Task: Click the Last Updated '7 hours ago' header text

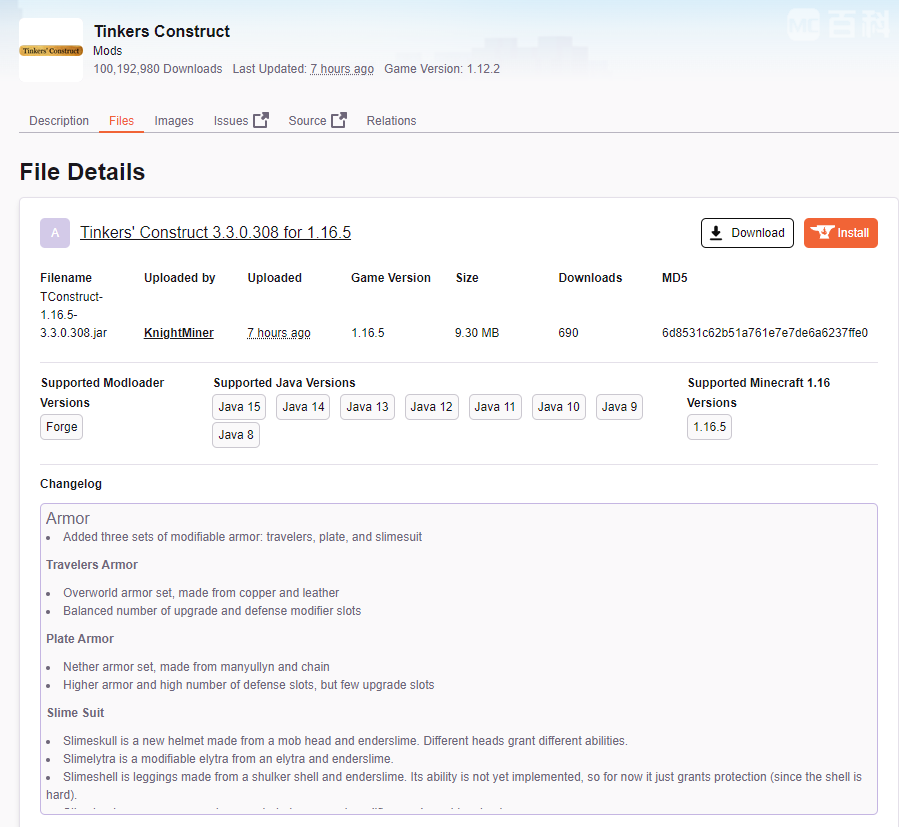Action: pos(342,69)
